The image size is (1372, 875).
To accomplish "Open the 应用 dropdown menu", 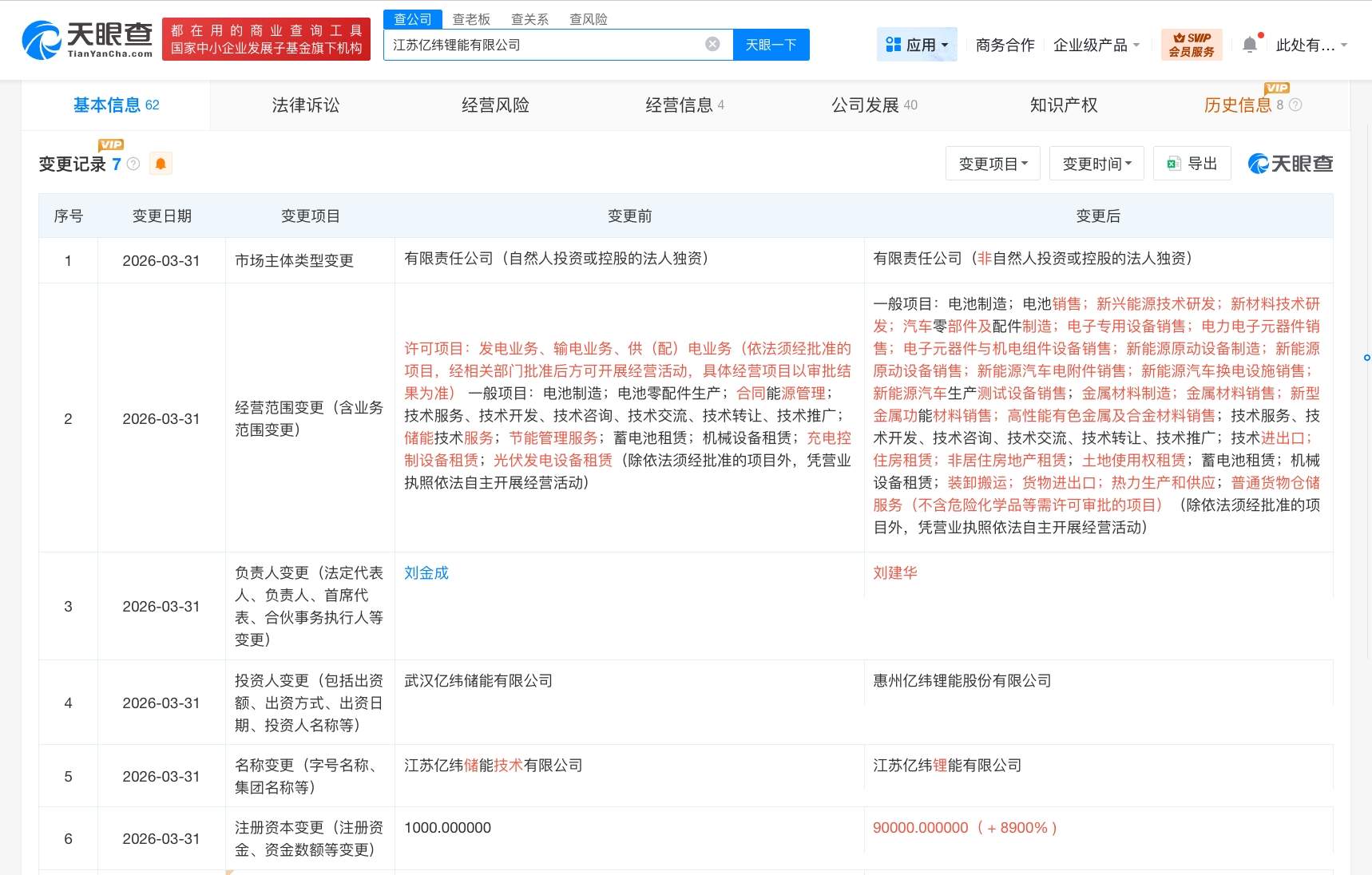I will (x=917, y=45).
